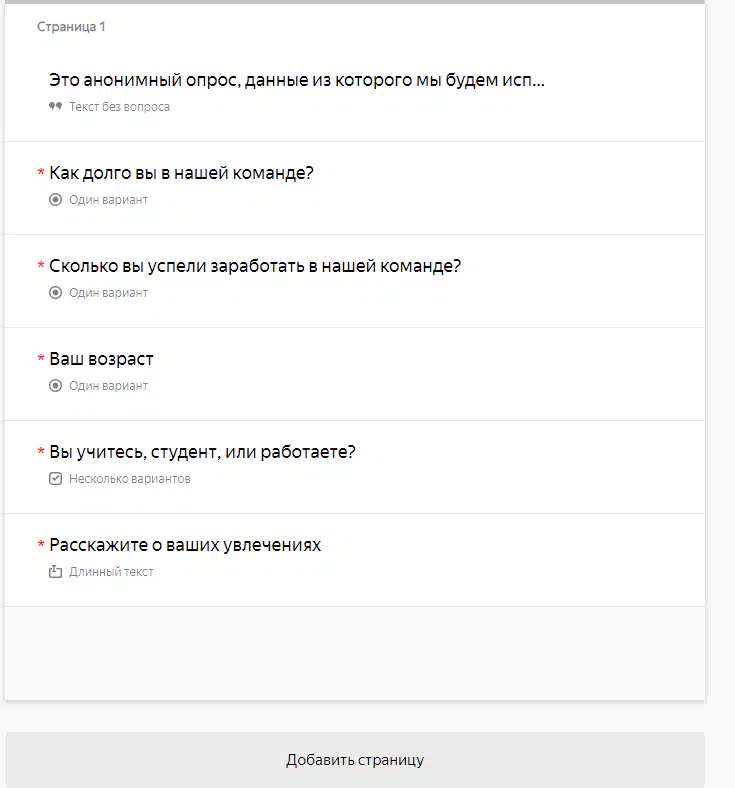Click the 'Страница 1' page label
Screen dimensions: 735x788
(x=71, y=27)
